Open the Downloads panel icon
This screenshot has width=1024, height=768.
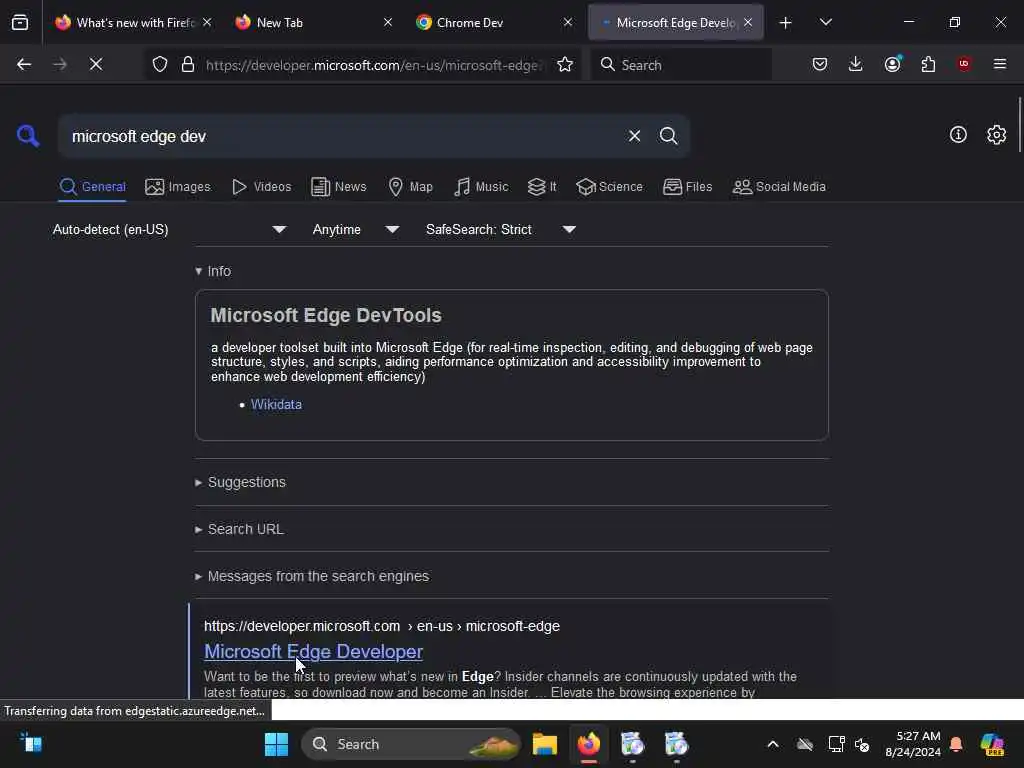[856, 64]
